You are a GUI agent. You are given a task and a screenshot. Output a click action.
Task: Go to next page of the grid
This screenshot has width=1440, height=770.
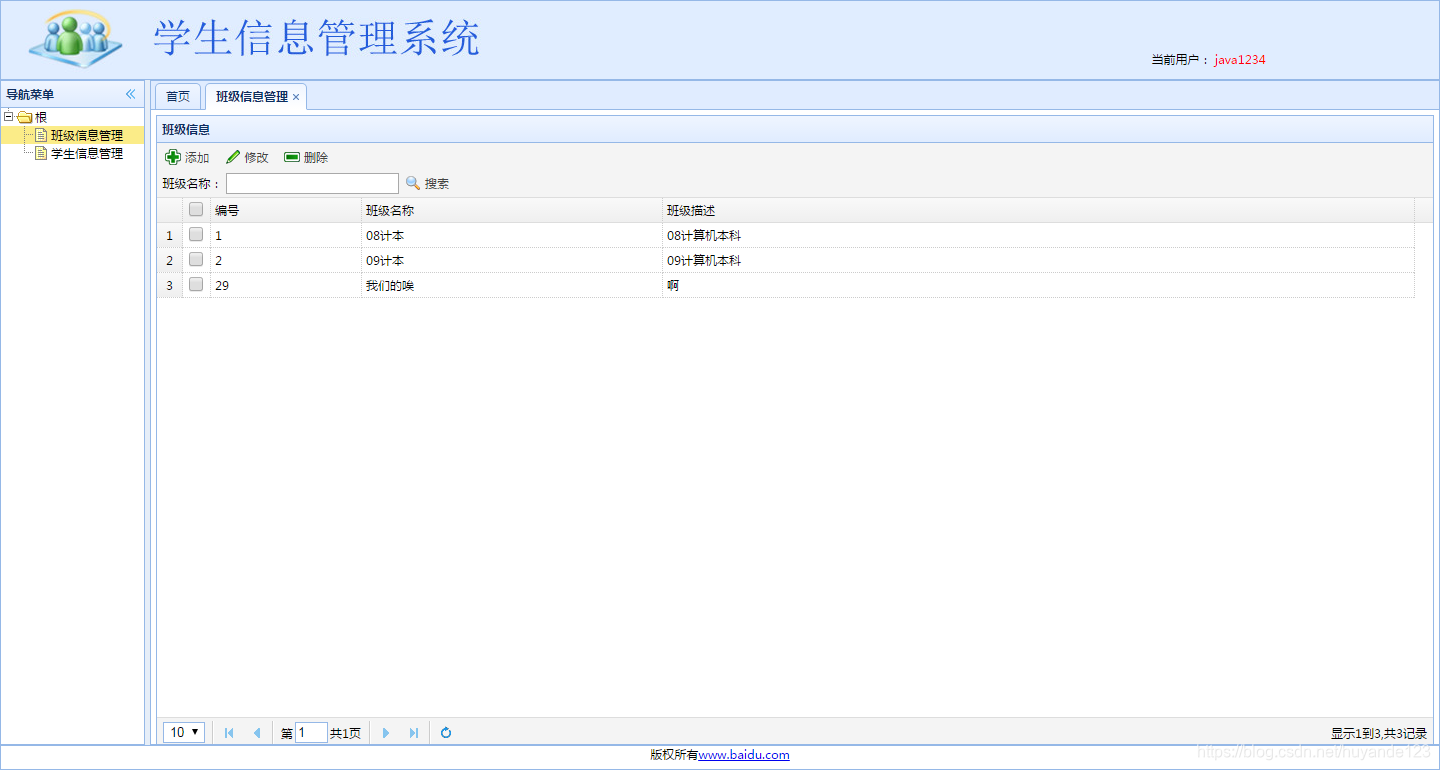[386, 733]
